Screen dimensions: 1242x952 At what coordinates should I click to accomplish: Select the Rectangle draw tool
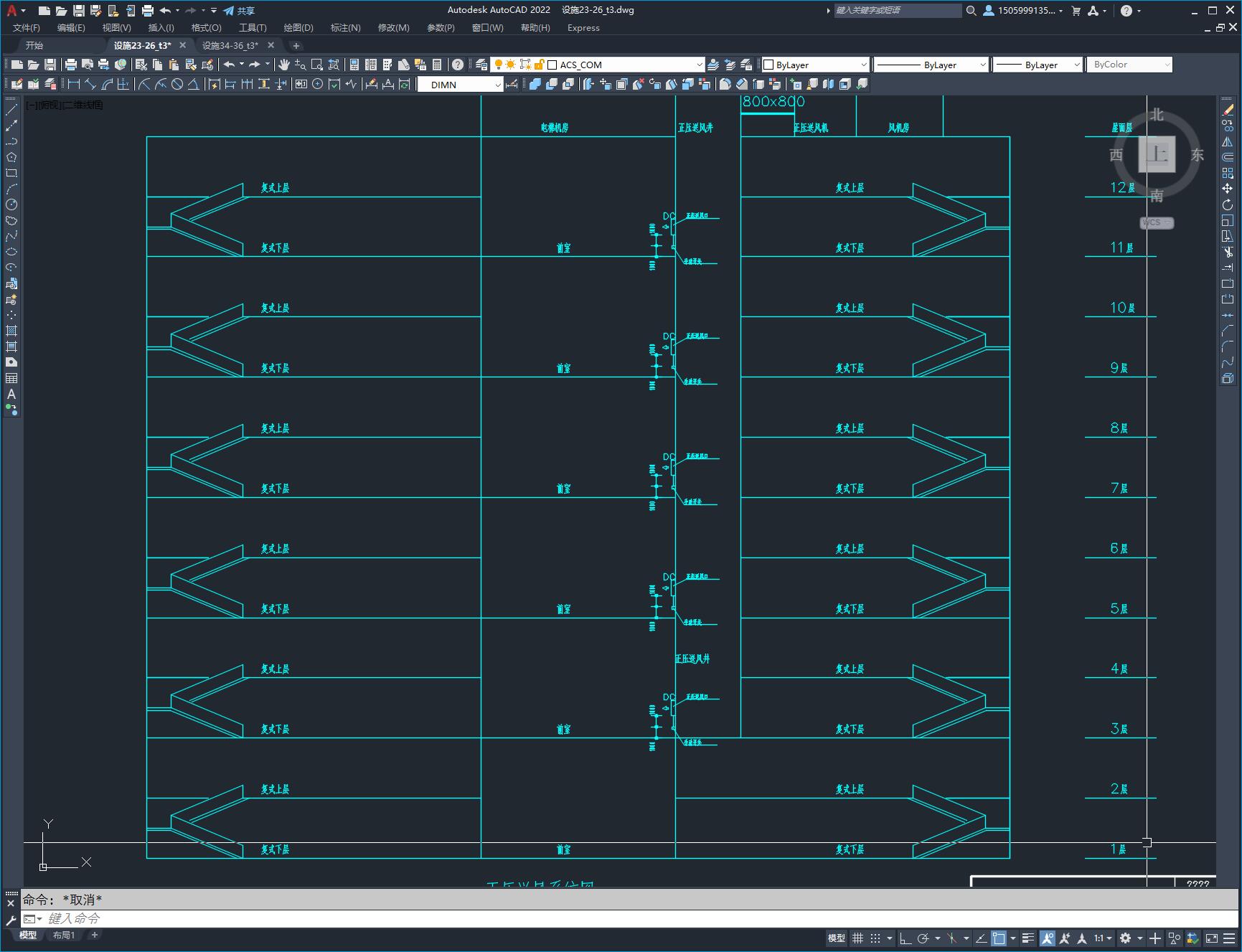point(11,173)
